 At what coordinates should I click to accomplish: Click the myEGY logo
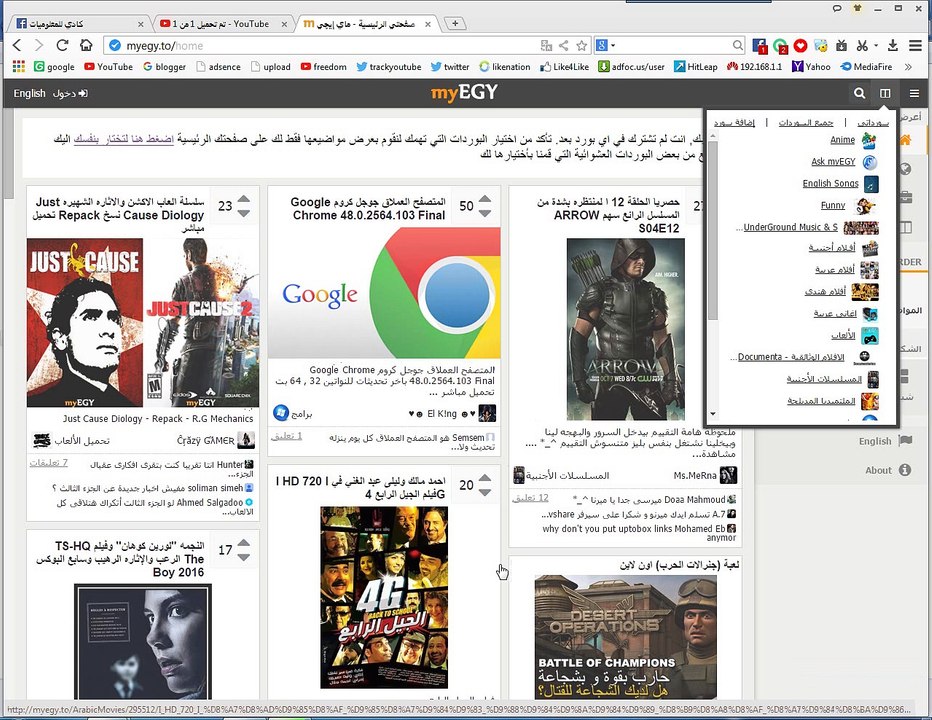point(464,93)
